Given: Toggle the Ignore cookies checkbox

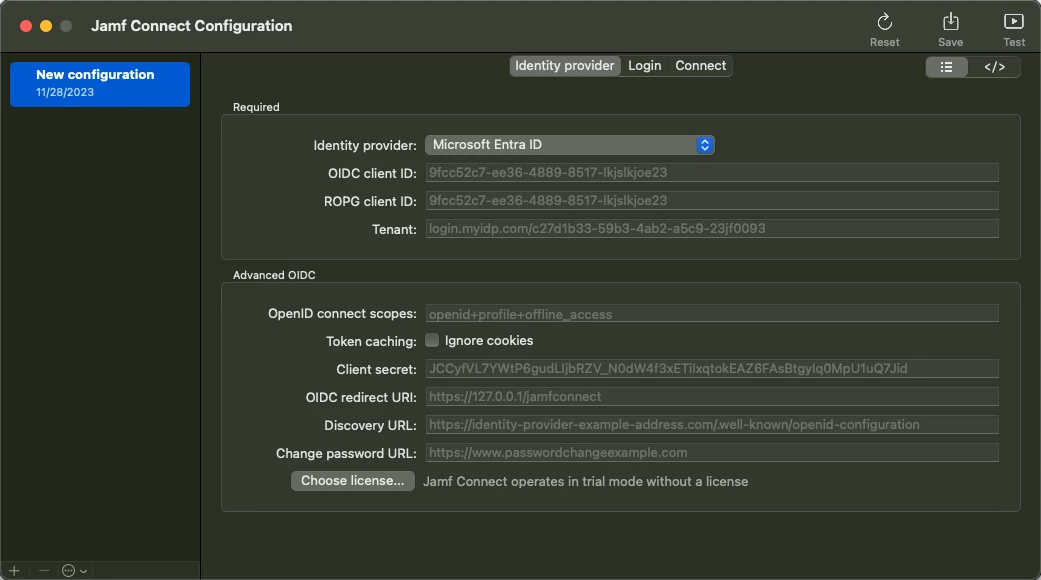Looking at the screenshot, I should (x=432, y=340).
